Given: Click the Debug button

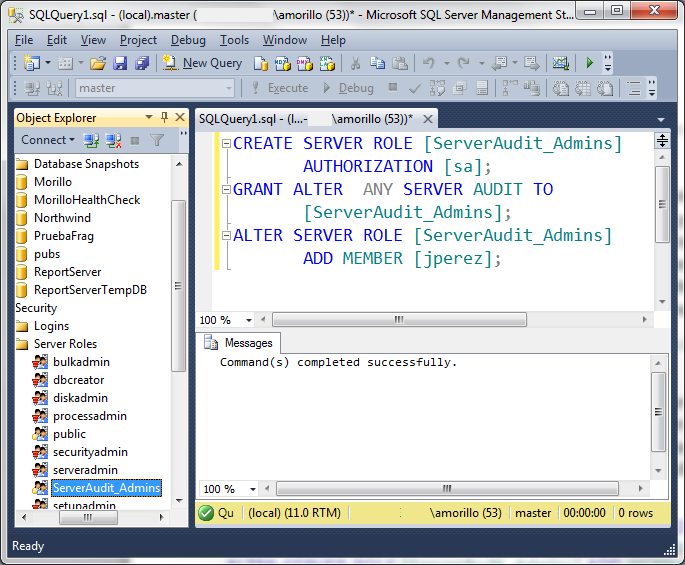Looking at the screenshot, I should pos(348,88).
